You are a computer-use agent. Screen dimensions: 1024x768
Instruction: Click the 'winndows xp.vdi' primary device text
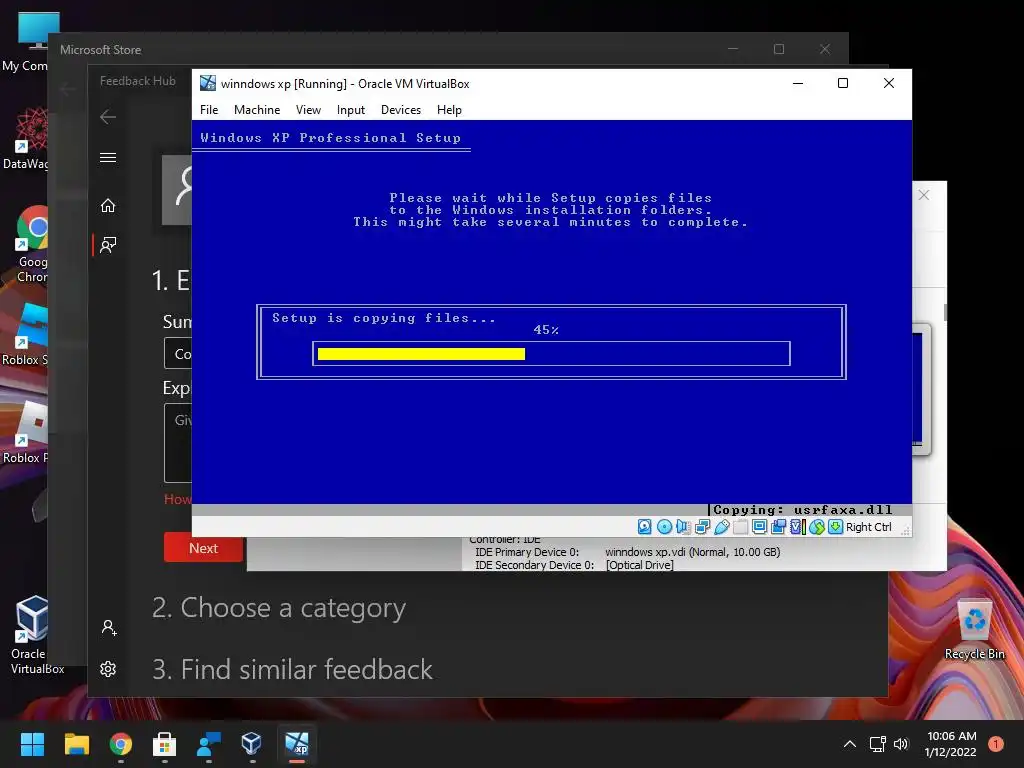693,552
